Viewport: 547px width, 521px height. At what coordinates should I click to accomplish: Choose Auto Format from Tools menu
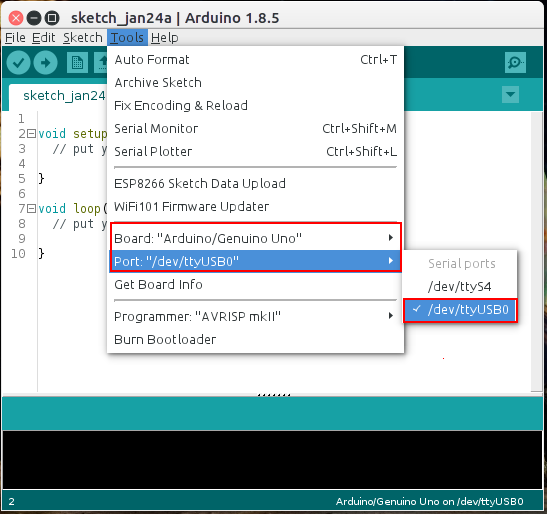pos(255,60)
